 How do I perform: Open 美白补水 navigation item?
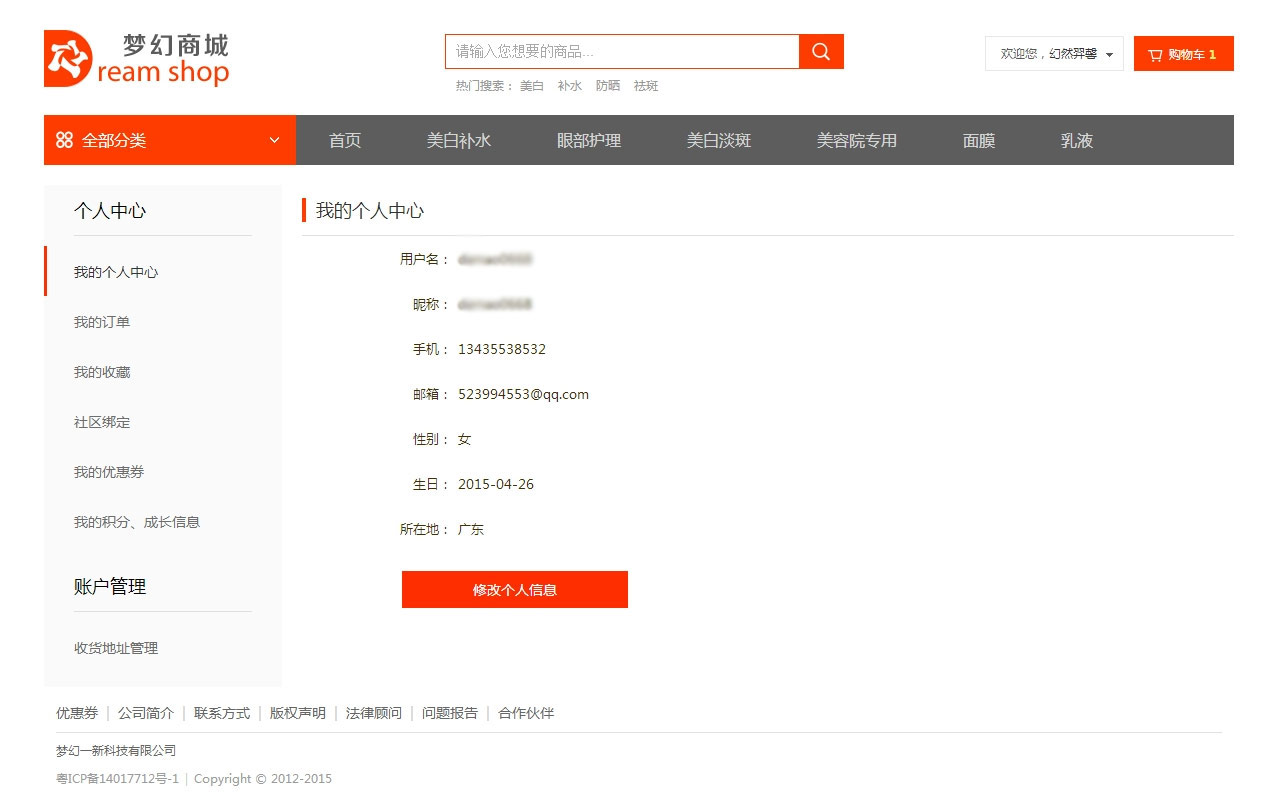459,140
